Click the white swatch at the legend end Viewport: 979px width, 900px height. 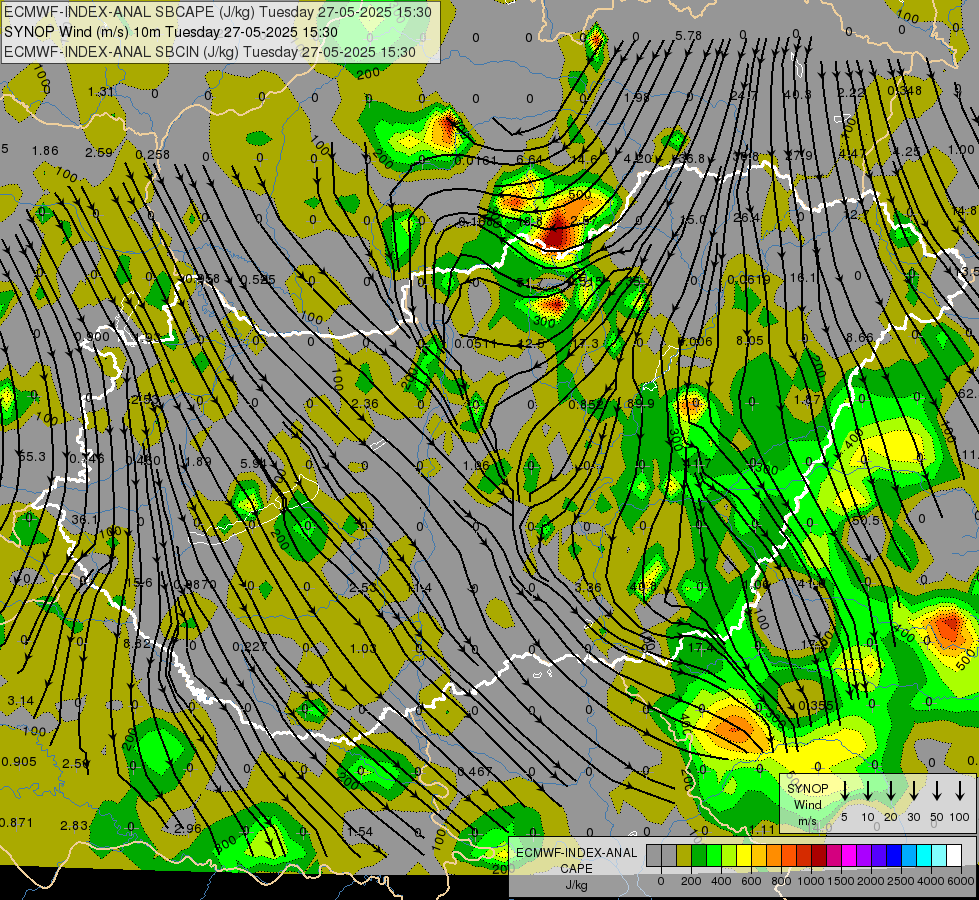pos(953,856)
